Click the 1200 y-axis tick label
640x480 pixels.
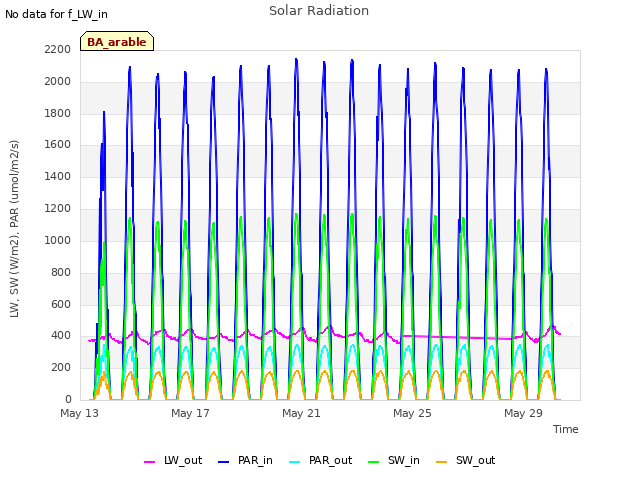click(x=58, y=208)
